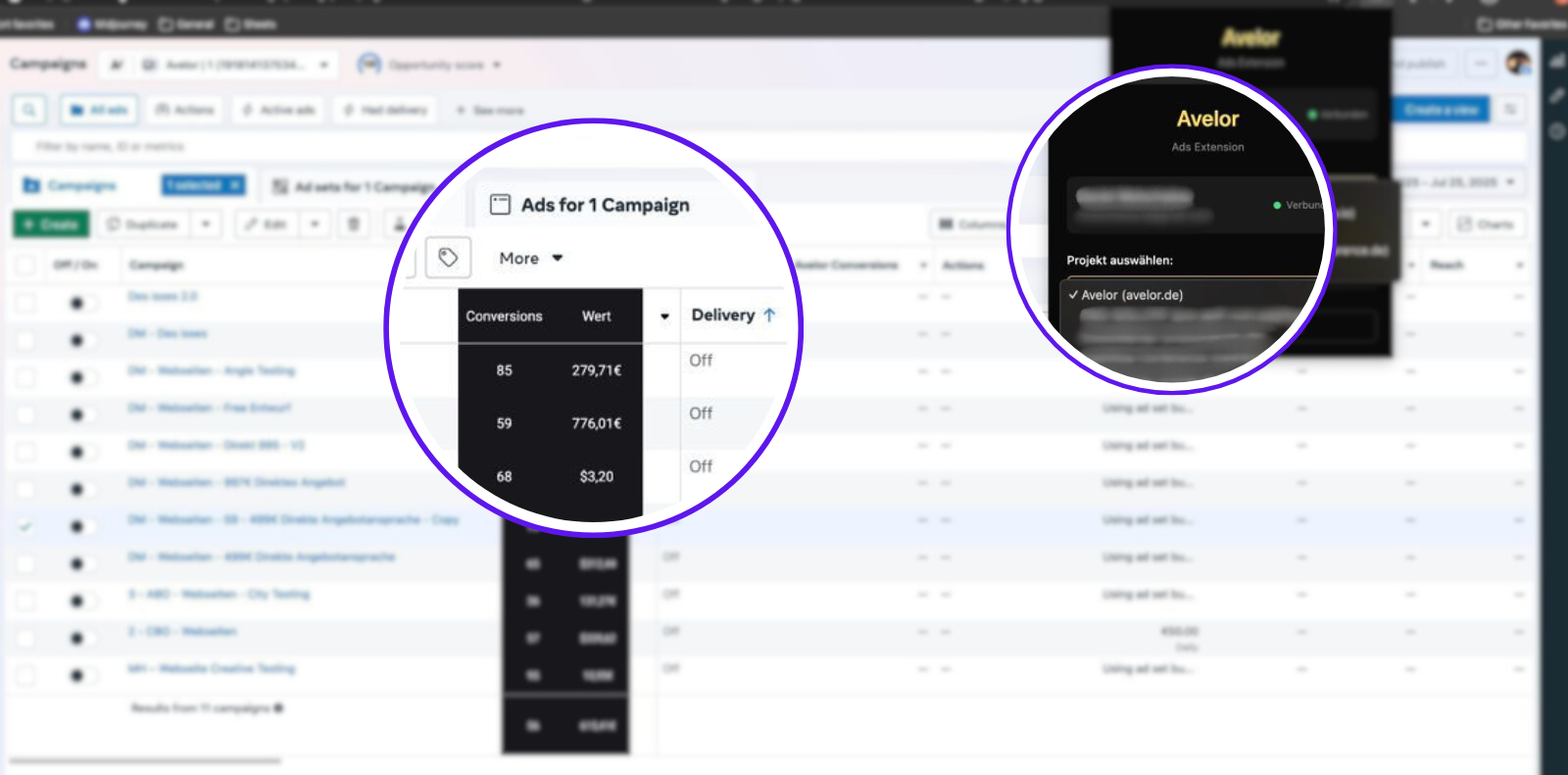Click the Campaign column header
This screenshot has width=1568, height=775.
click(x=156, y=266)
